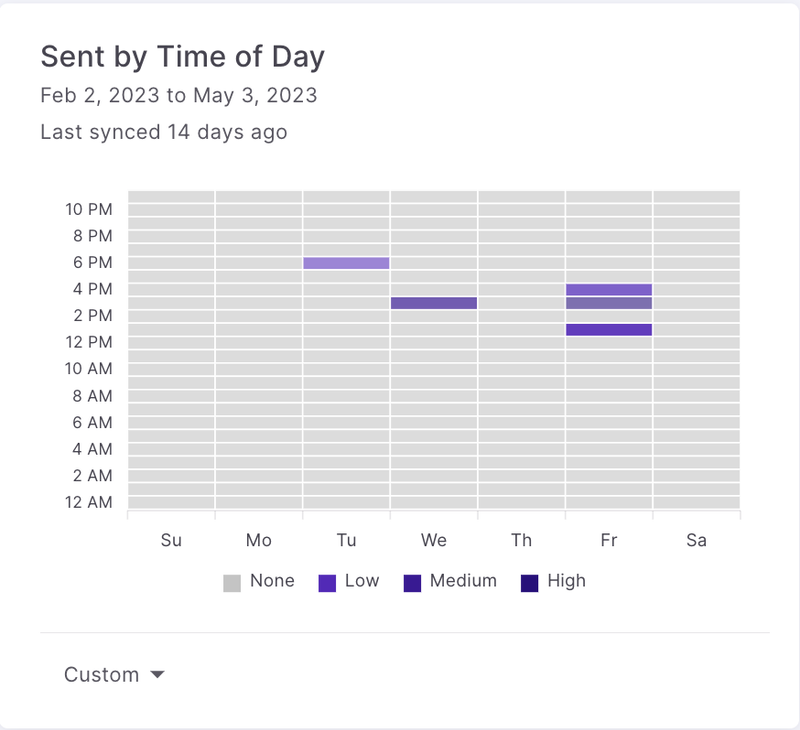This screenshot has width=800, height=730.
Task: Click the 12 AM time axis label
Action: click(89, 502)
